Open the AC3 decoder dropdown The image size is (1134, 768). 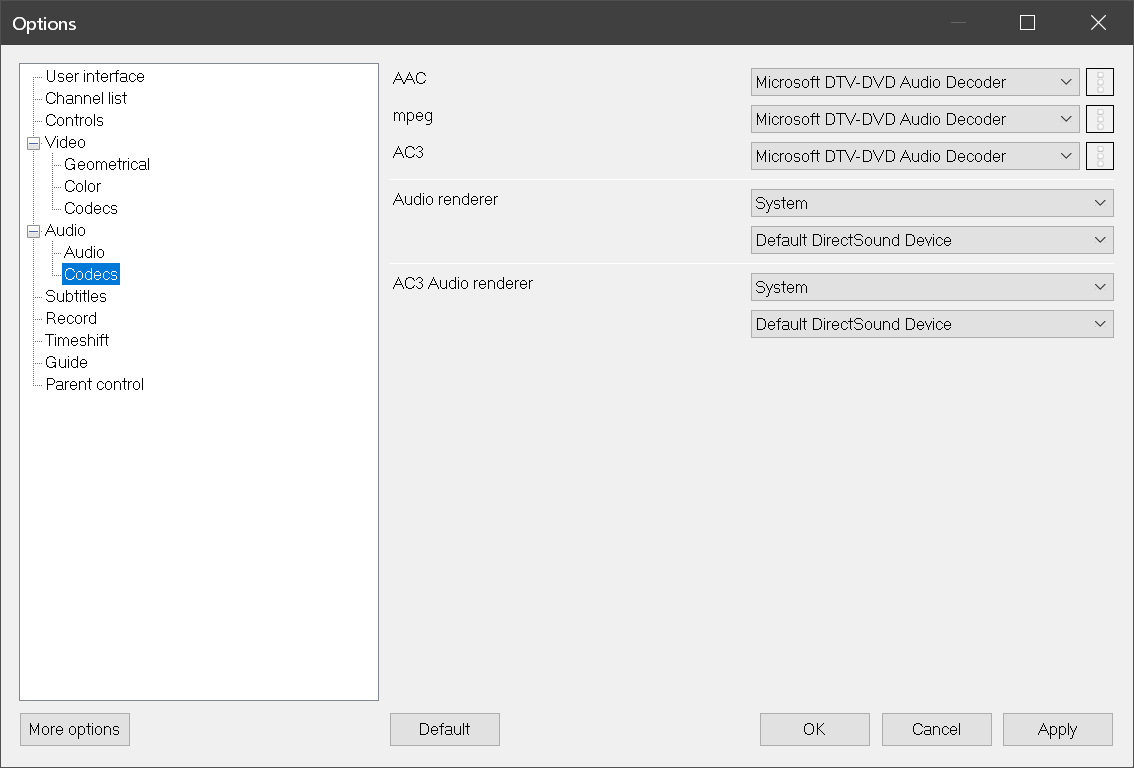pos(914,156)
